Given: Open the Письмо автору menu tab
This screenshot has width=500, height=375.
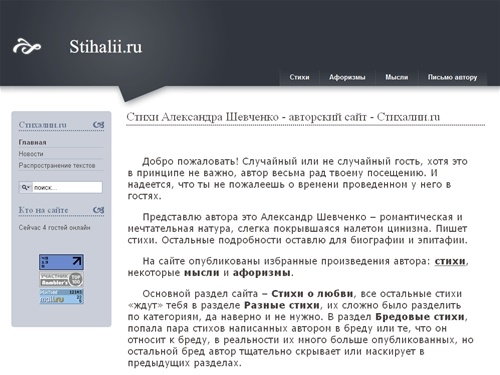Looking at the screenshot, I should tap(452, 77).
